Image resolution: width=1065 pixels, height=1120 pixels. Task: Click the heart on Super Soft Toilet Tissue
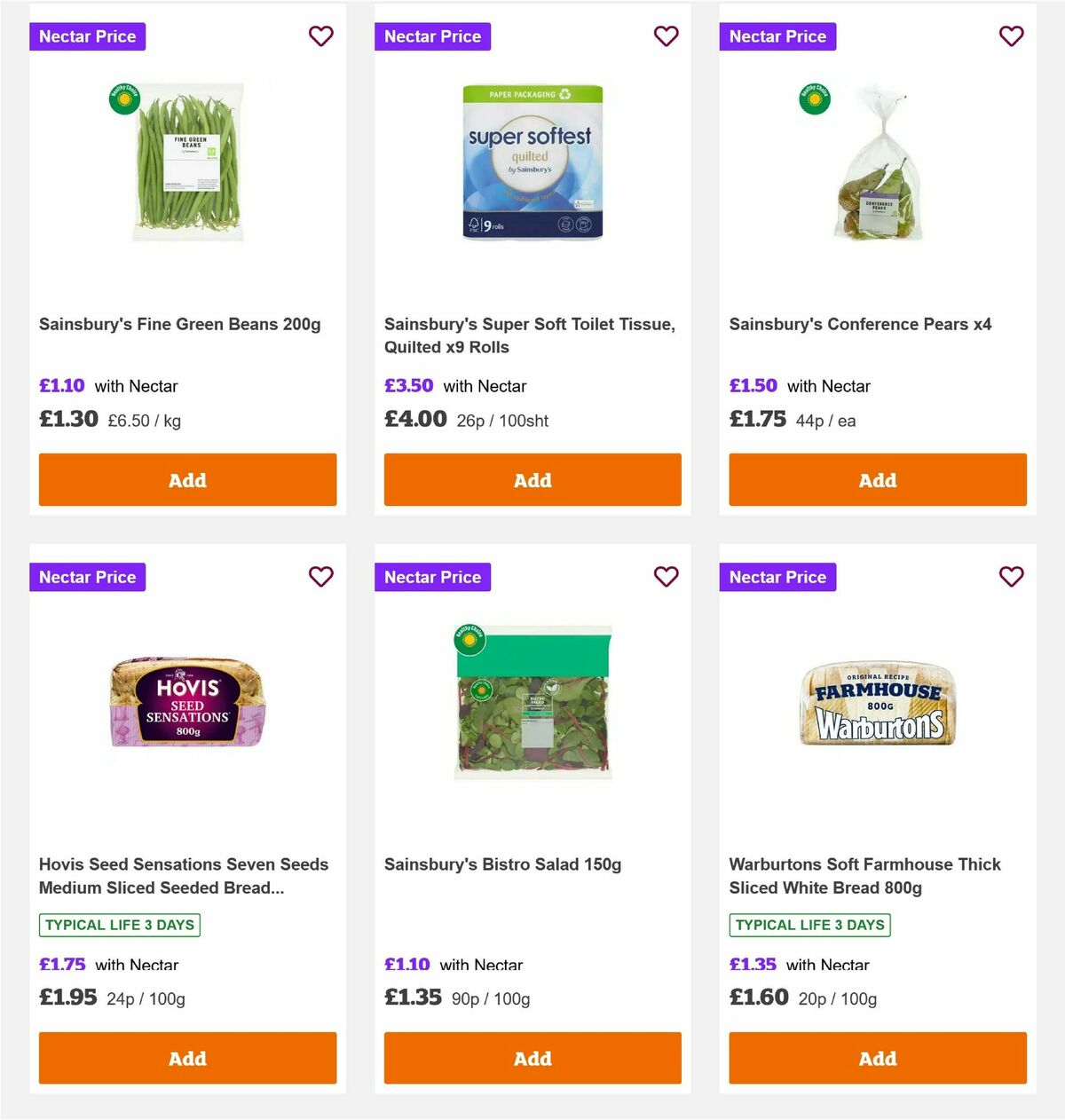click(667, 36)
